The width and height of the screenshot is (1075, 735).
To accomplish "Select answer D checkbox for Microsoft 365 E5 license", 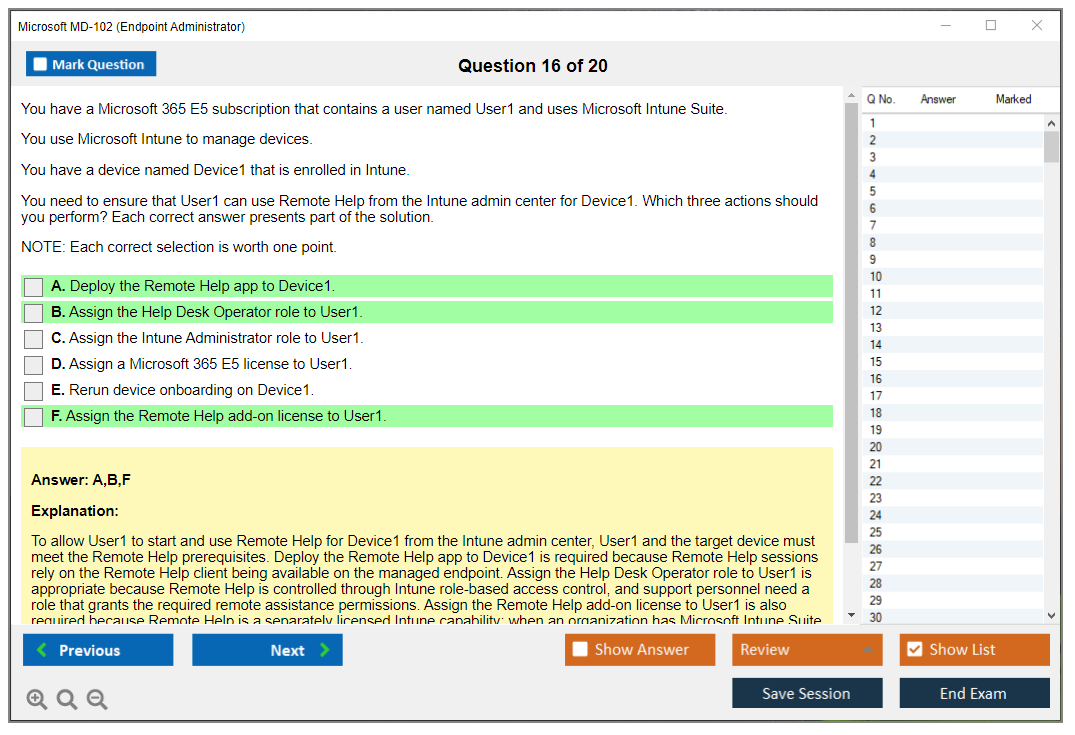I will pyautogui.click(x=33, y=365).
